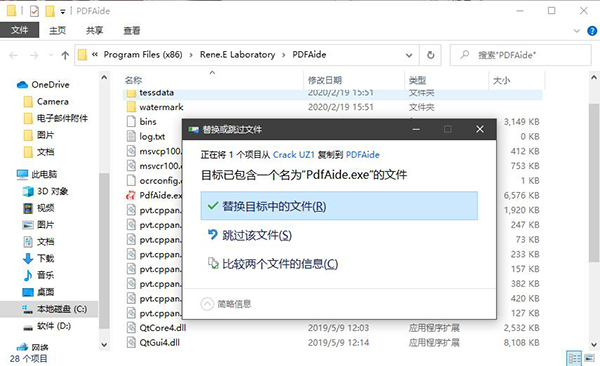Expand the brief info chevron in dialog
This screenshot has width=600, height=366.
point(207,304)
